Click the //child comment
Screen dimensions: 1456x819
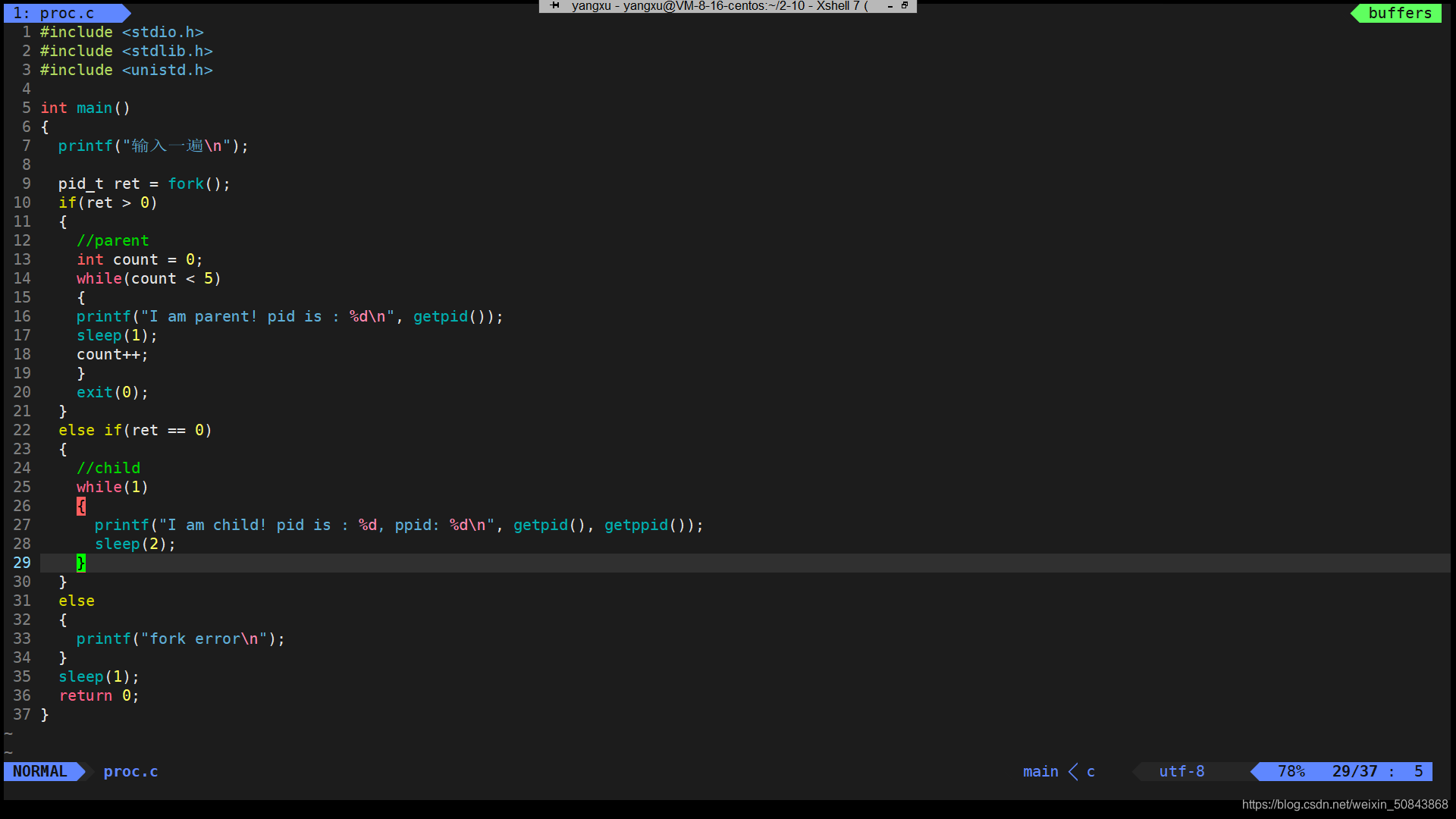tap(108, 468)
